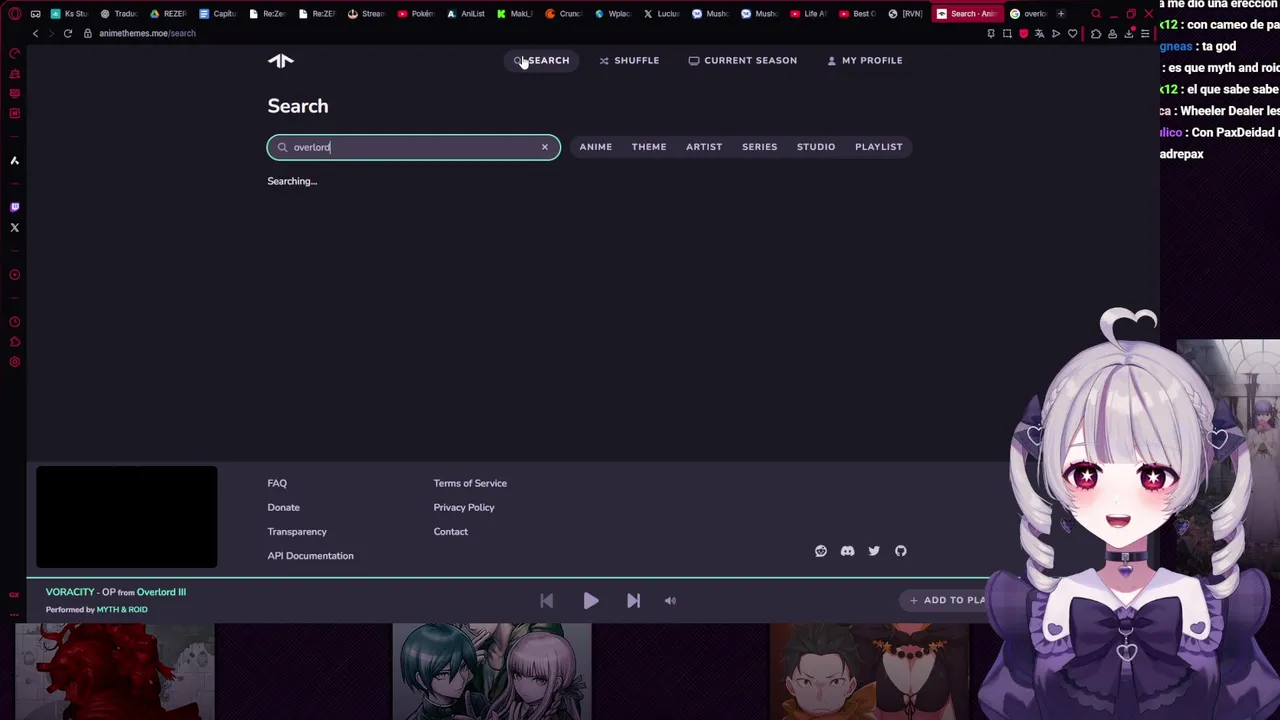1280x720 pixels.
Task: Switch to the Pokémon YouTube tab
Action: [417, 14]
